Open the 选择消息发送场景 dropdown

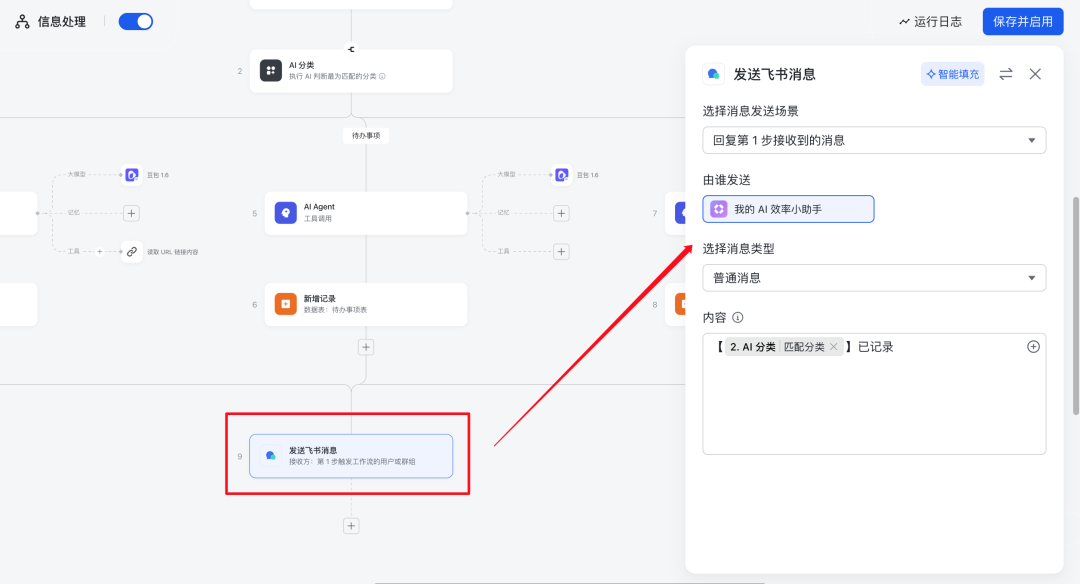874,140
